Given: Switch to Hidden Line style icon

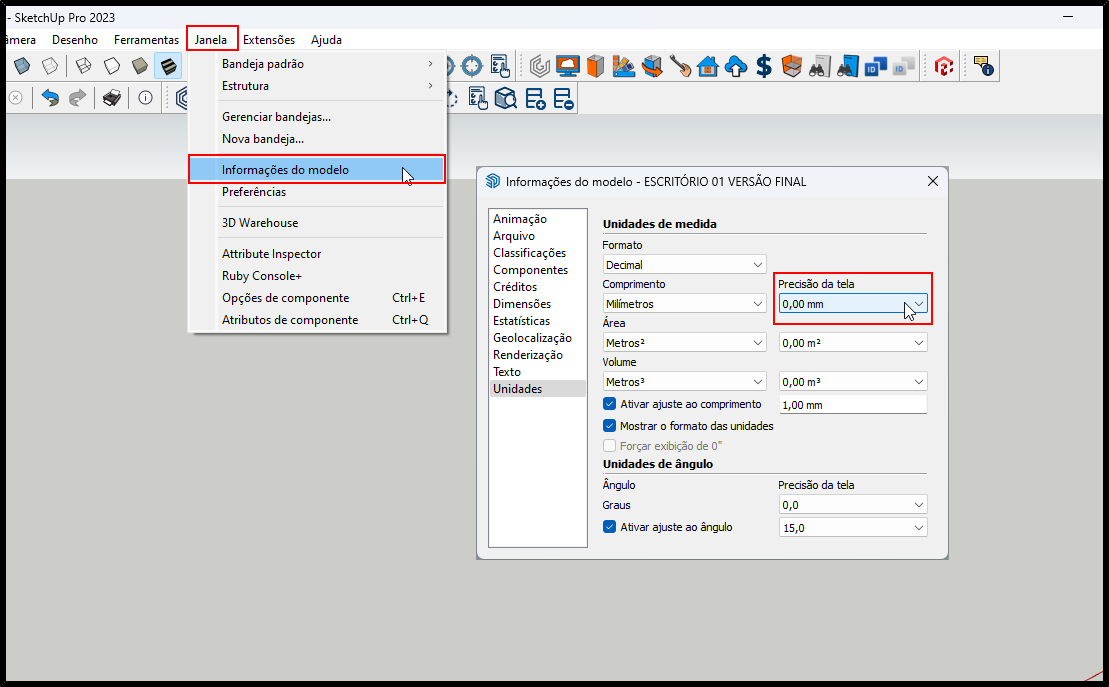Looking at the screenshot, I should [112, 66].
